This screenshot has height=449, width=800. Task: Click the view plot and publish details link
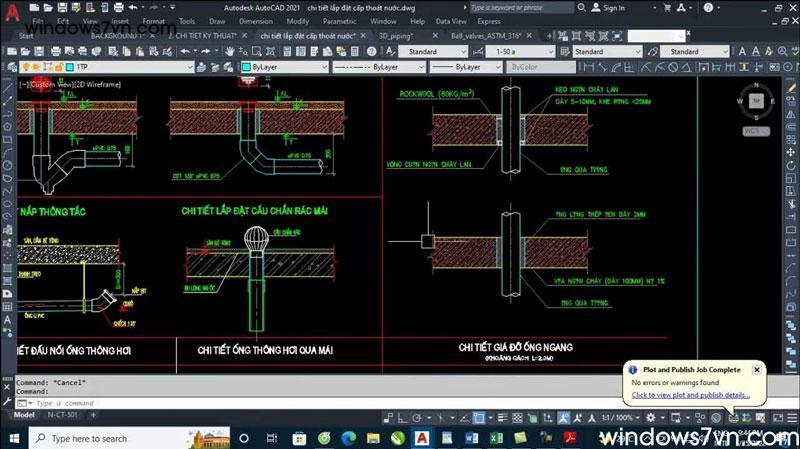click(690, 395)
